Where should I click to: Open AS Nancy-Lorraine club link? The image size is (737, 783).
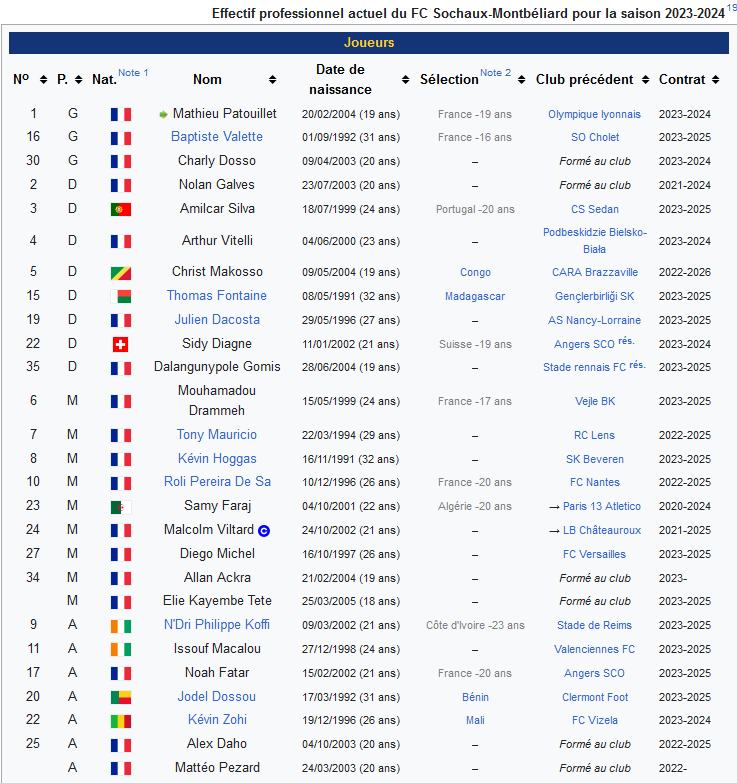tap(594, 320)
